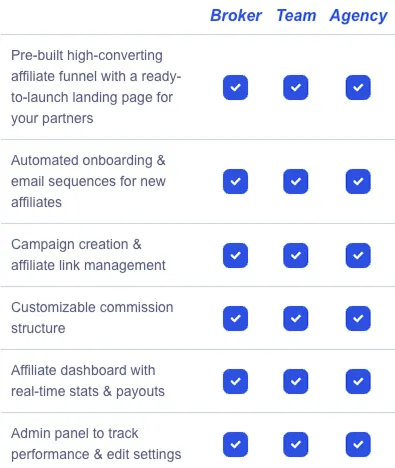The image size is (395, 468).
Task: Toggle Team checkbox for admin panel row
Action: [x=296, y=444]
